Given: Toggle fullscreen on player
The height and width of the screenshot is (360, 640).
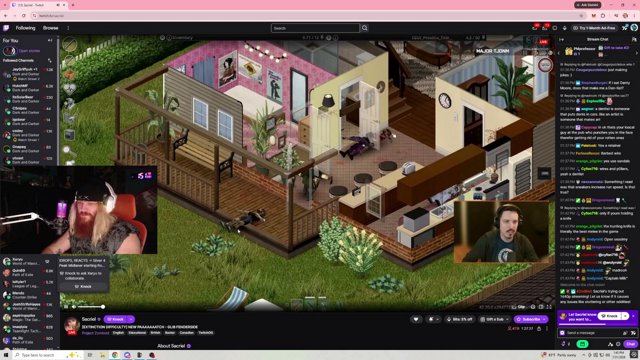Looking at the screenshot, I should tap(549, 307).
